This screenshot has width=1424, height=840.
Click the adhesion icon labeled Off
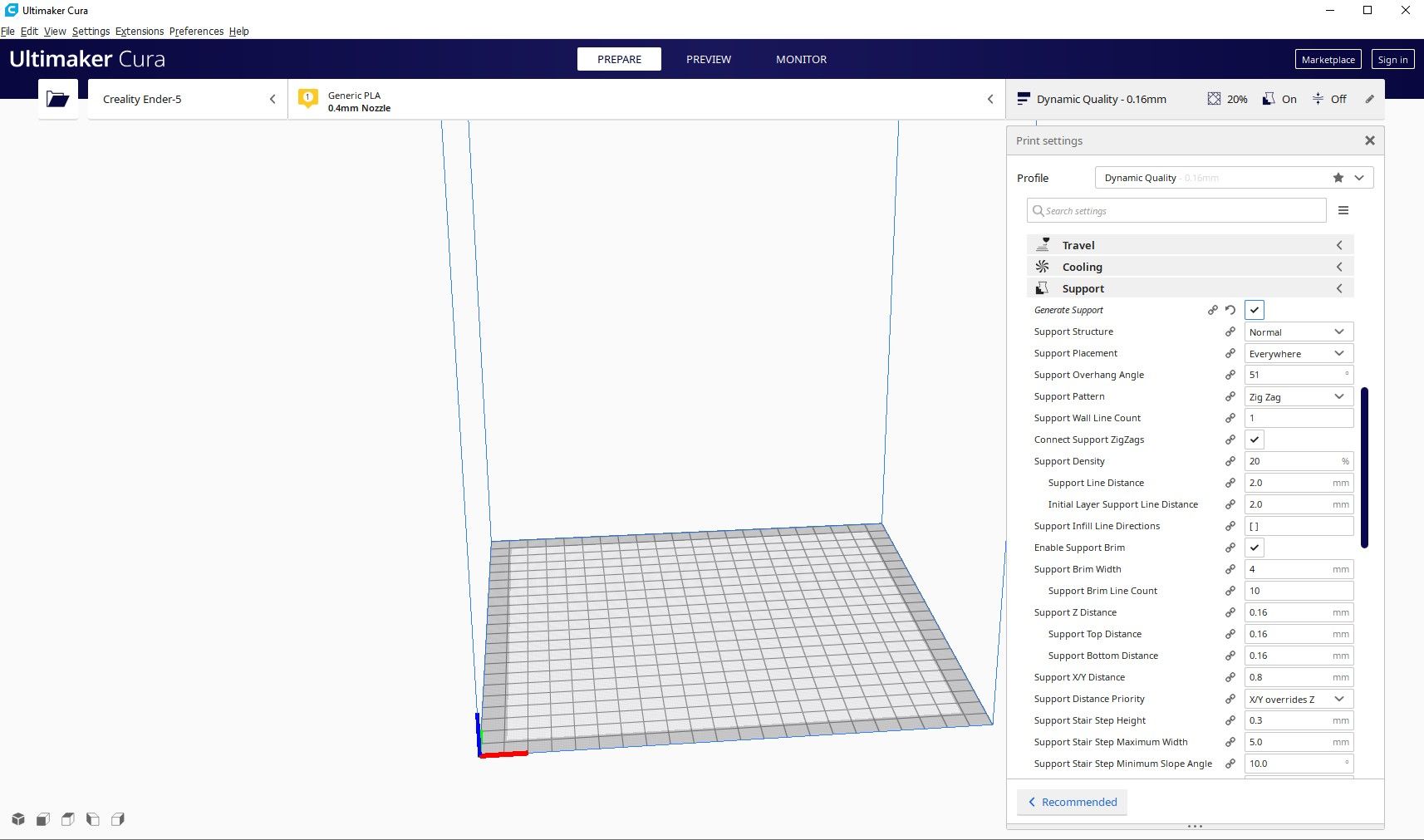tap(1318, 98)
